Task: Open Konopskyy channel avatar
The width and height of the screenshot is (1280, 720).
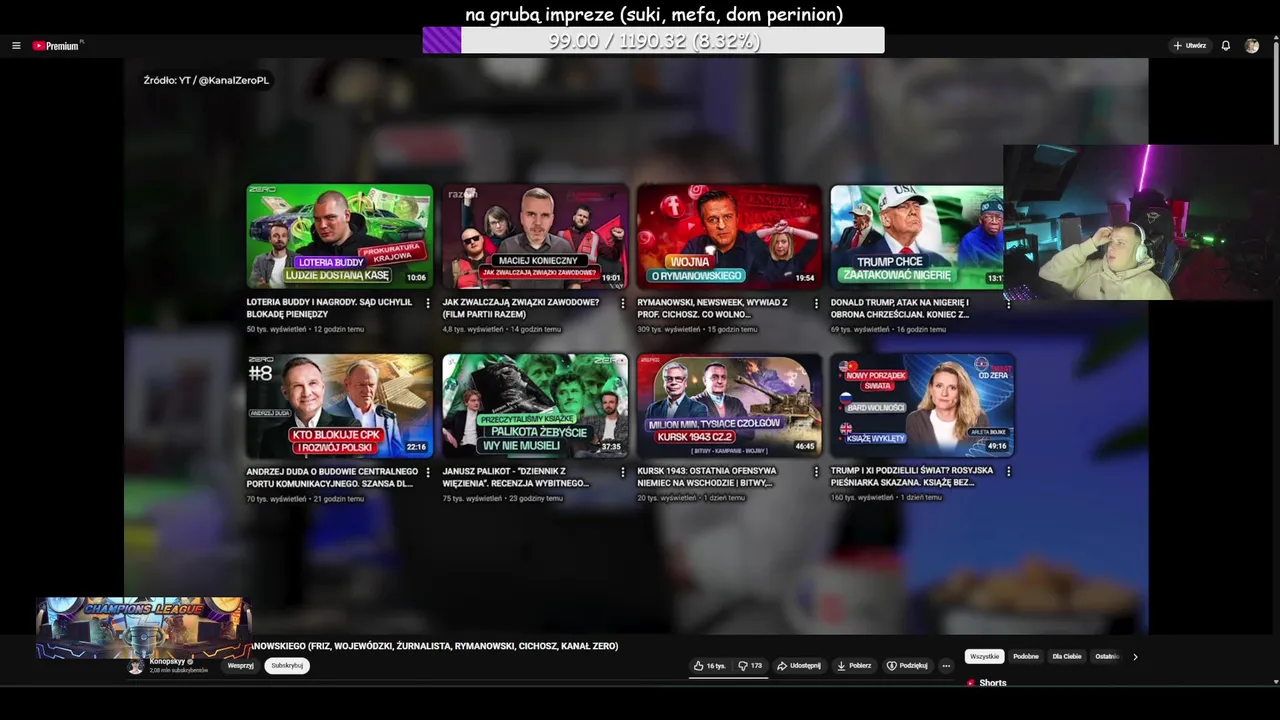Action: pos(135,666)
